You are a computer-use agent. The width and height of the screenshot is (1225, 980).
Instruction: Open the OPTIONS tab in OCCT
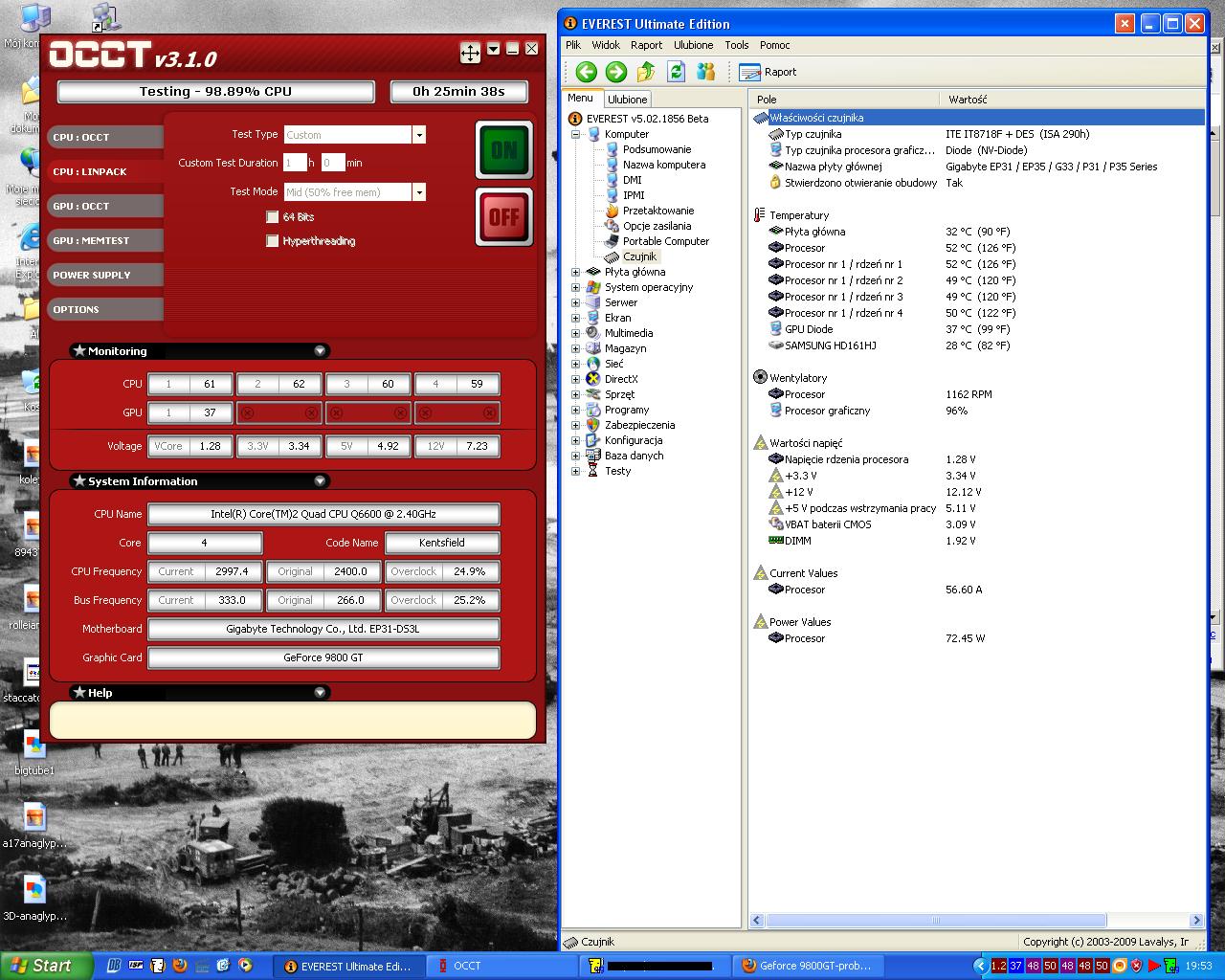(105, 310)
